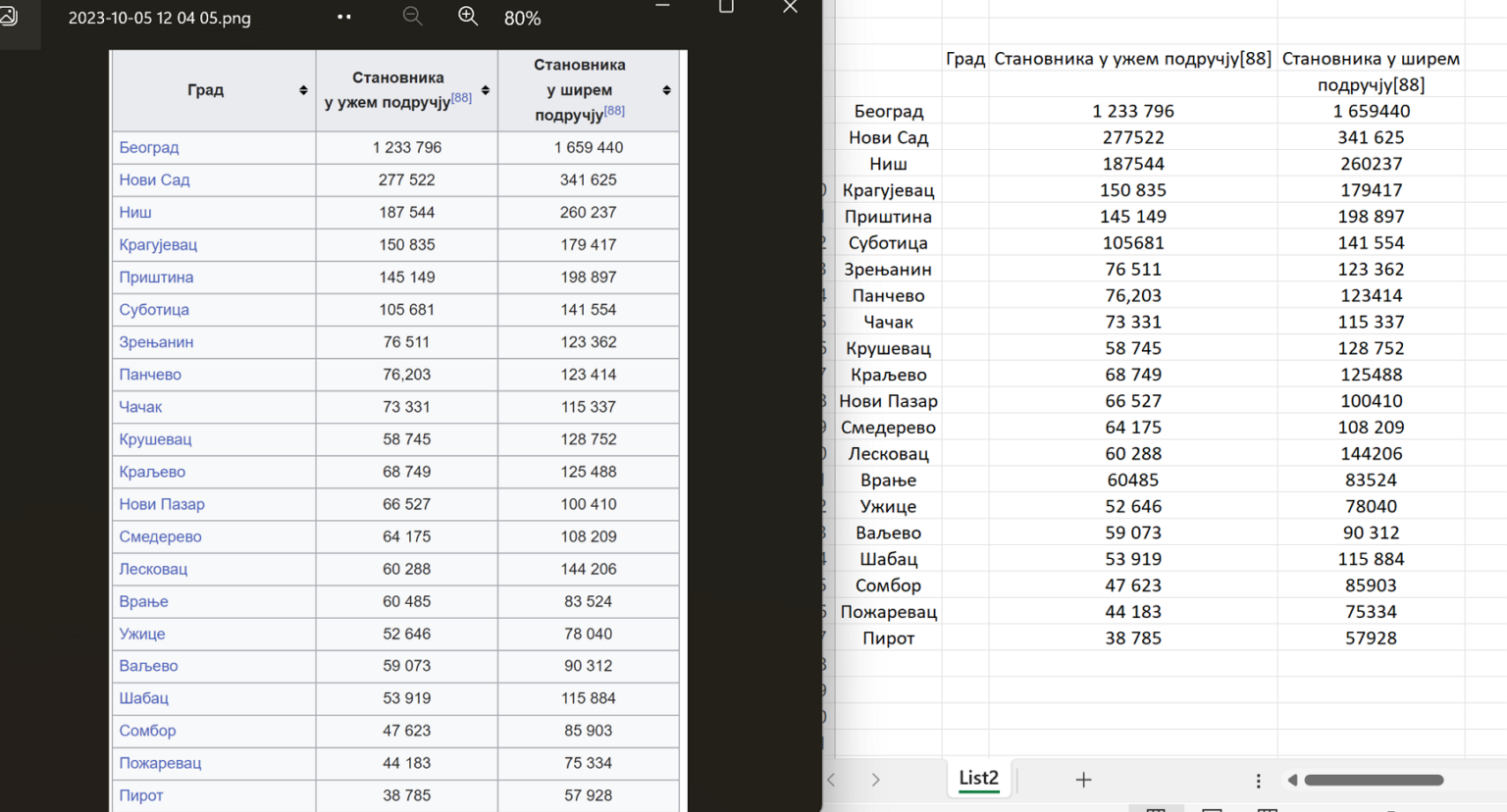Select the Београд cell in the spreadsheet
The height and width of the screenshot is (812, 1507).
pos(889,112)
